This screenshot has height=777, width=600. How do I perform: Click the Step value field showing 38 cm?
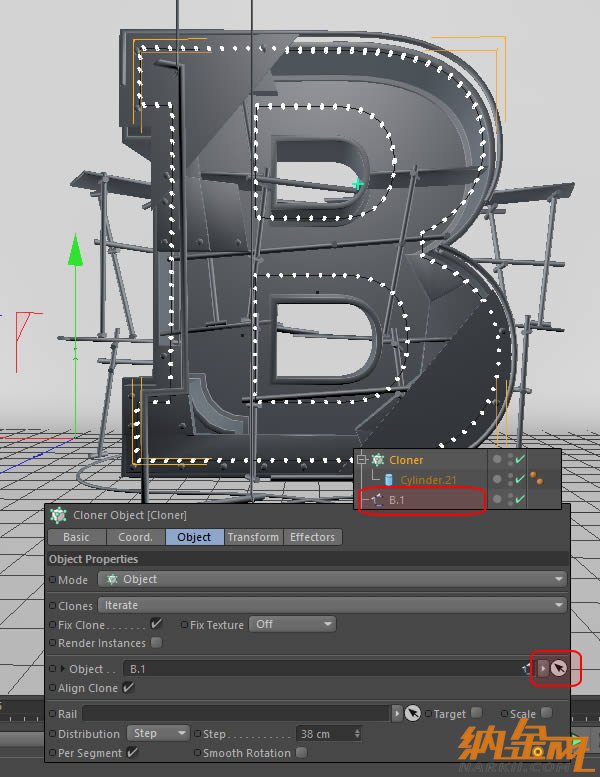[328, 733]
